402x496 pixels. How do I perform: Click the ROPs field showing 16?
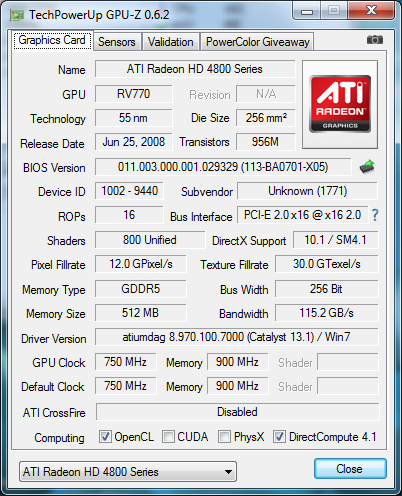click(129, 215)
